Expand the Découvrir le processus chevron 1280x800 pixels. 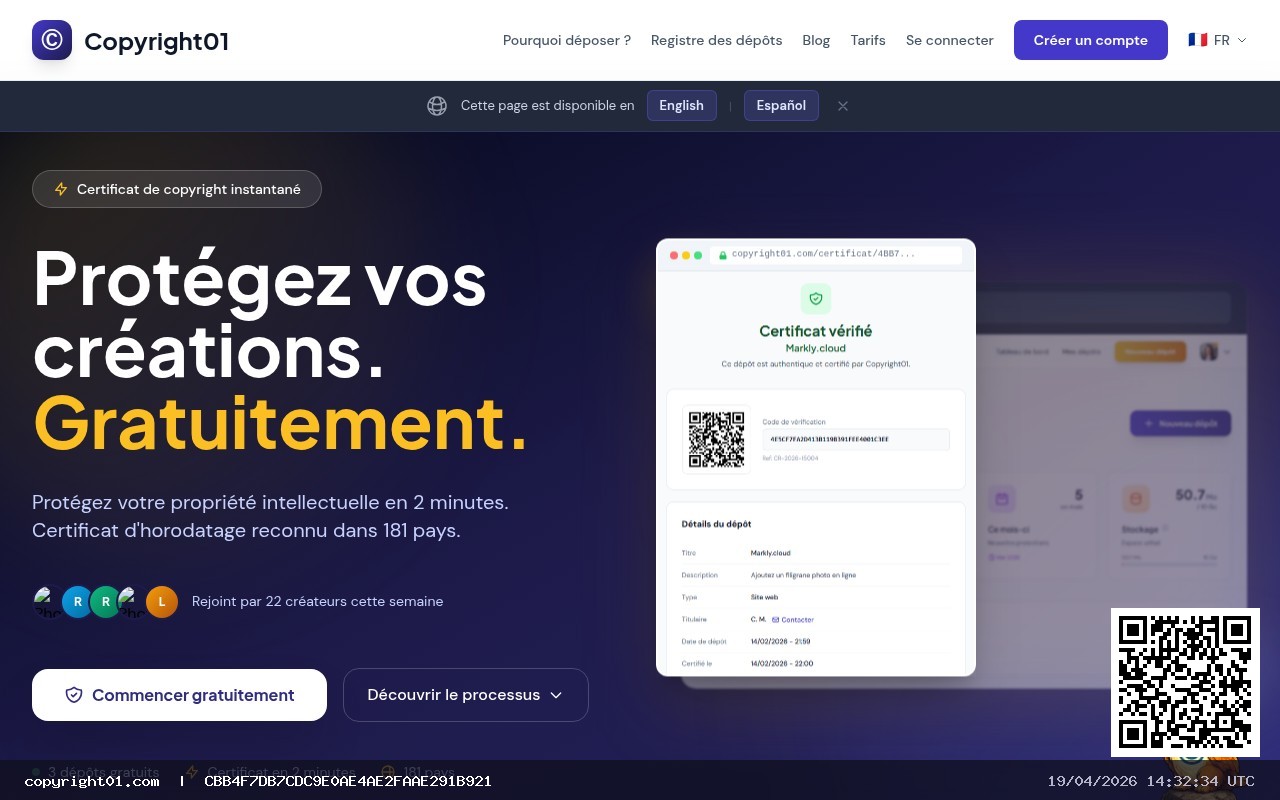(x=557, y=695)
